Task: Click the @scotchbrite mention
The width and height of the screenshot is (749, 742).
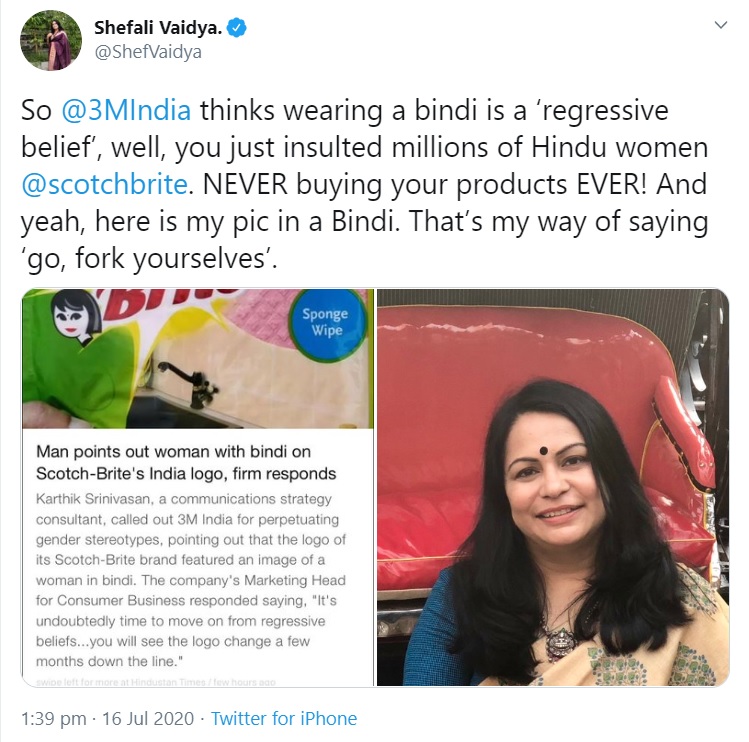Action: point(105,184)
